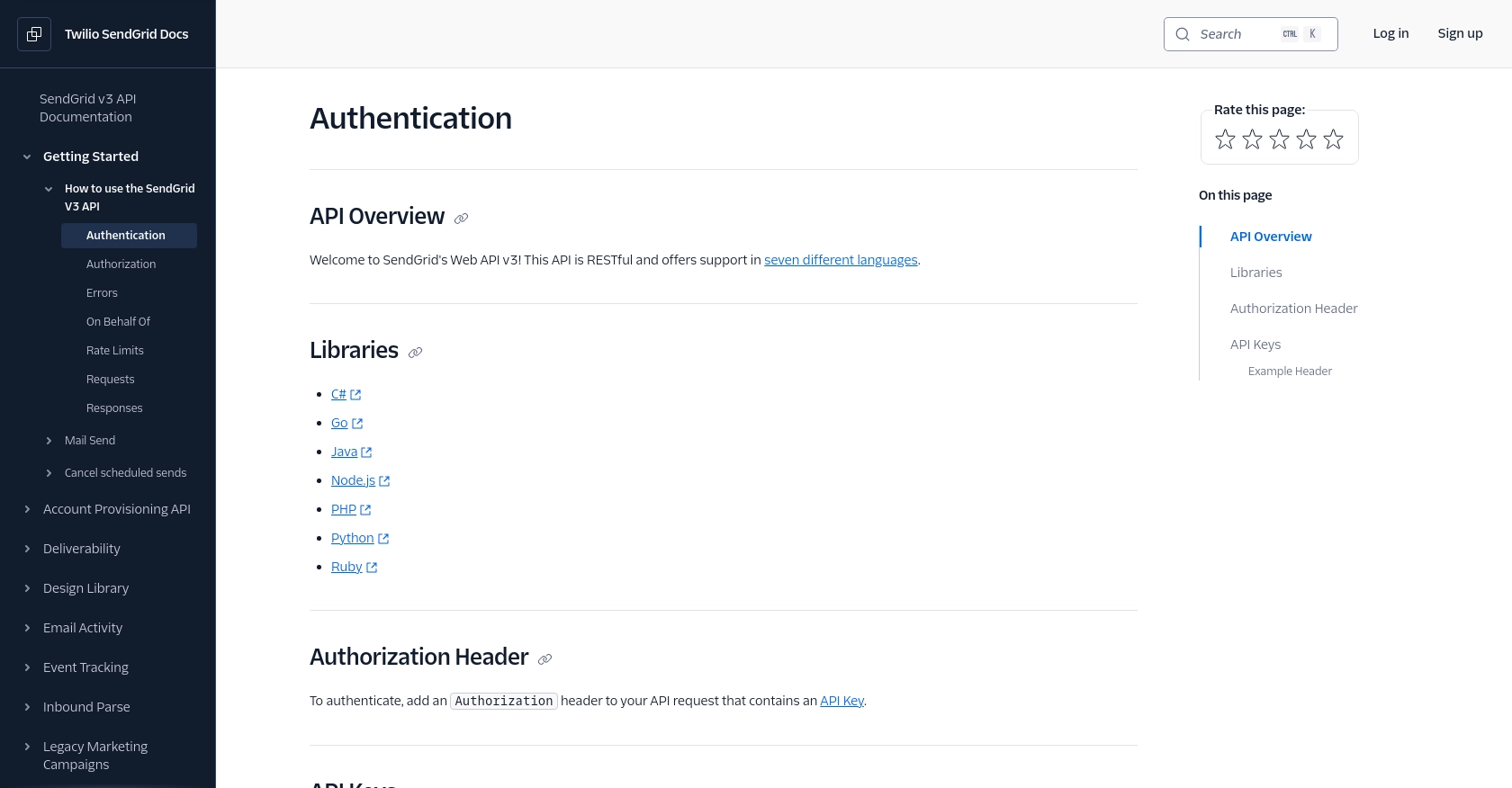Open the Authorization sidebar page
The width and height of the screenshot is (1512, 788).
[x=121, y=264]
